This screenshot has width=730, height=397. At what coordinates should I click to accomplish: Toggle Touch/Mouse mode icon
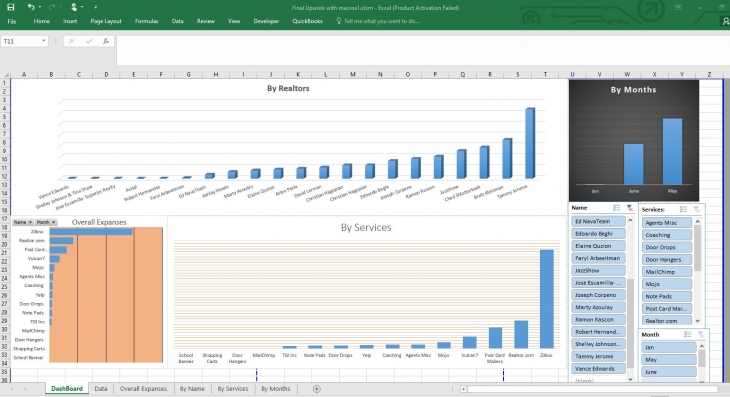point(74,7)
